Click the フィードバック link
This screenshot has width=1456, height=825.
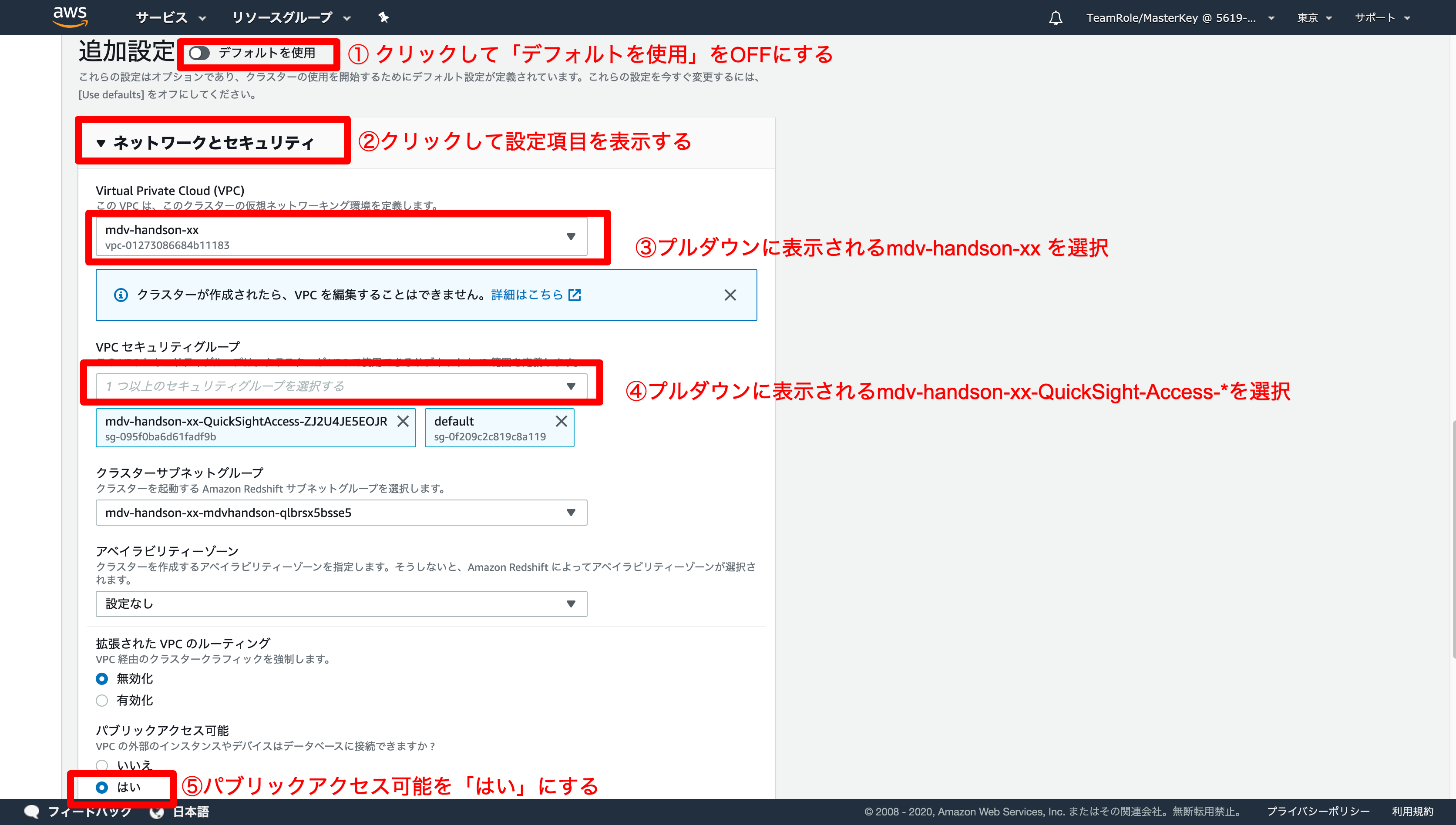coord(90,812)
